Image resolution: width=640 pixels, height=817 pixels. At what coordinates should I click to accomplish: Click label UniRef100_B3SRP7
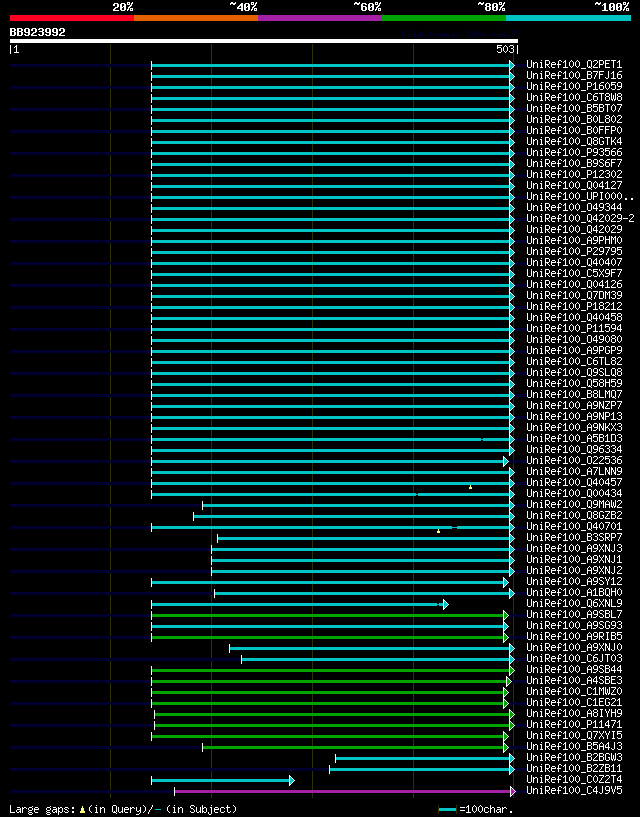tap(574, 538)
